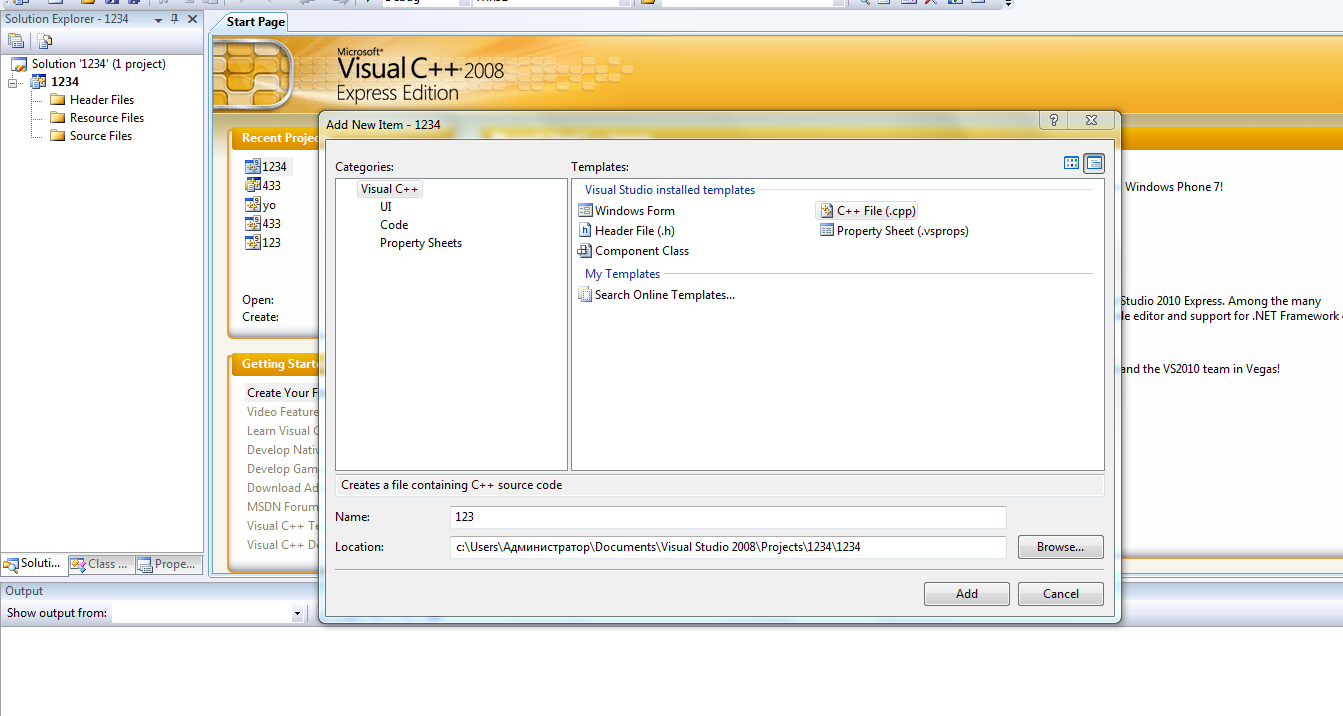Click into the Location path field
The width and height of the screenshot is (1343, 716).
728,547
